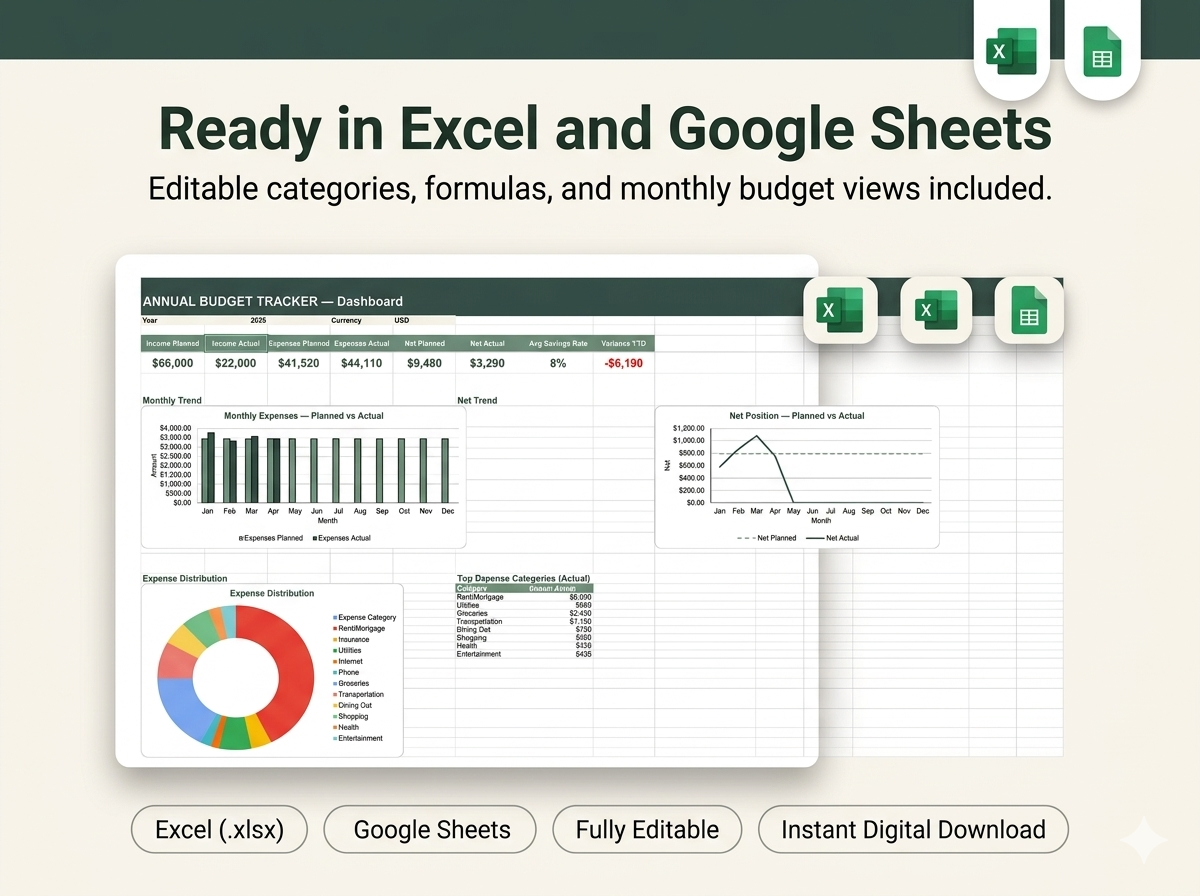Click the USD currency cell

[x=402, y=321]
